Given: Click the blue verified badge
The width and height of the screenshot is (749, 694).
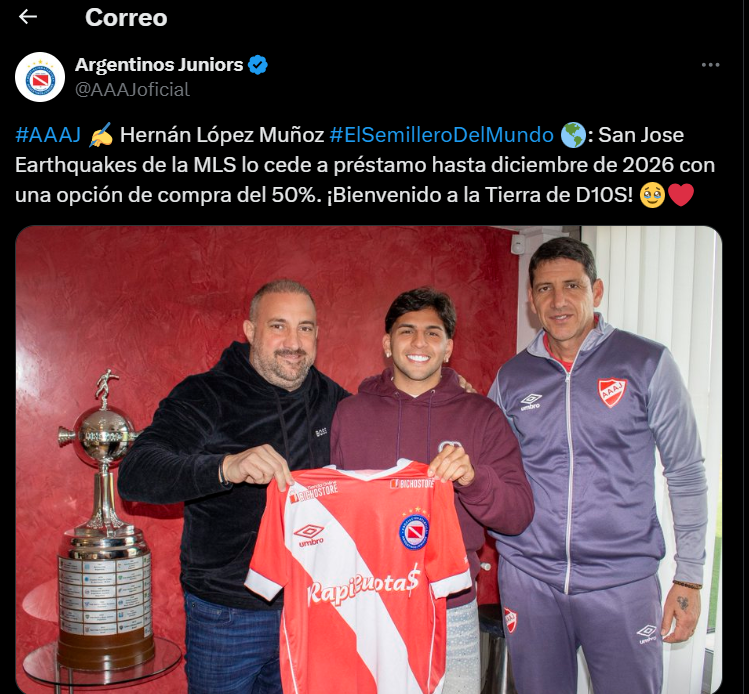Looking at the screenshot, I should coord(258,65).
